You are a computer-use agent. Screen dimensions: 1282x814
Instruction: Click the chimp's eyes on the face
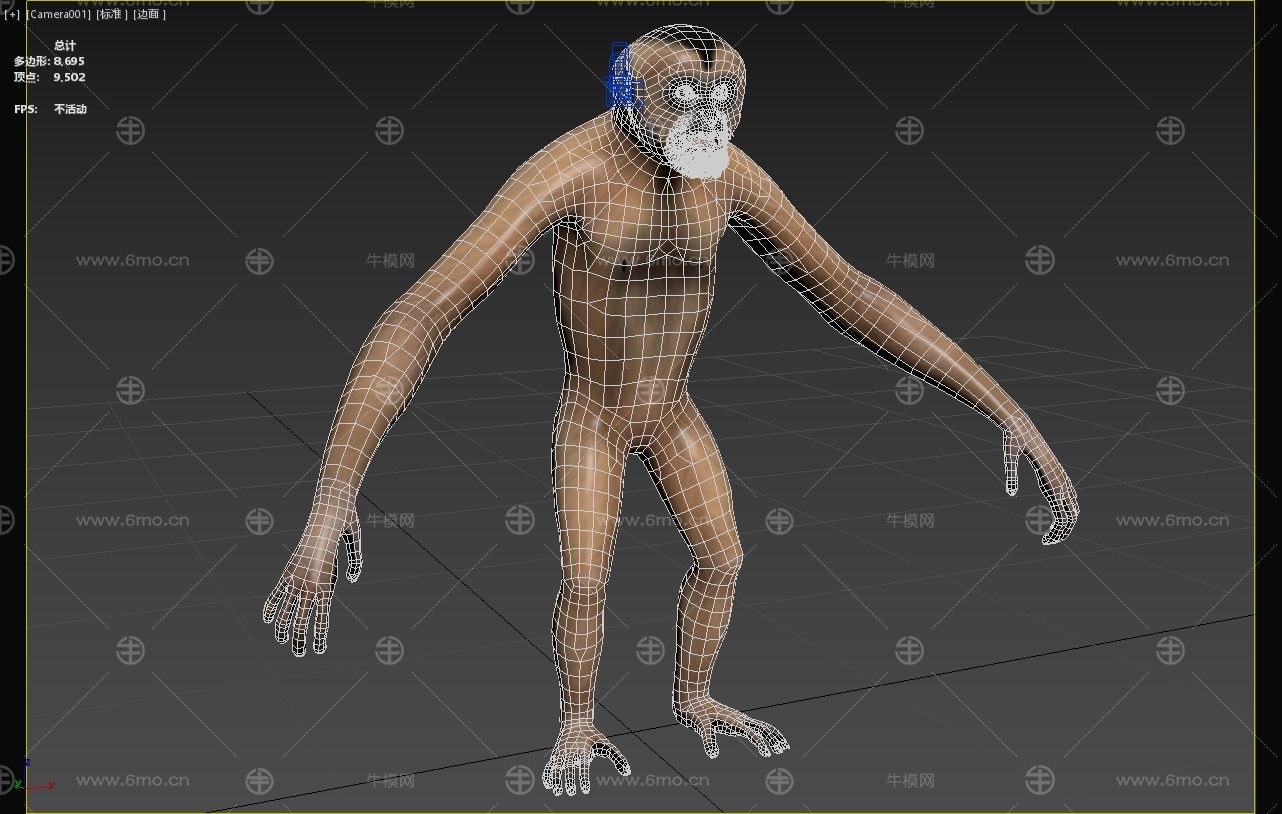pos(704,93)
